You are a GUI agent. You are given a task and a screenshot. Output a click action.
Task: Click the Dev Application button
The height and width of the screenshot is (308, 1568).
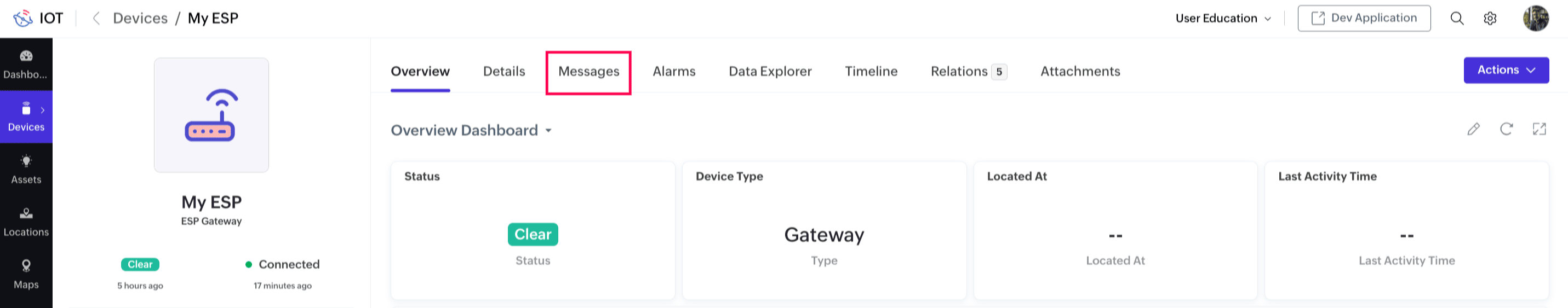[1364, 18]
